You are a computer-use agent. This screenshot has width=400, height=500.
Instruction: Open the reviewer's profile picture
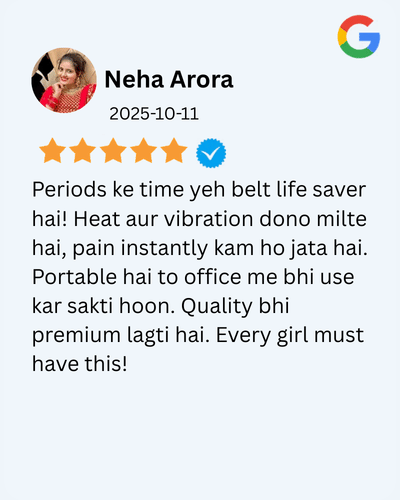[x=64, y=80]
